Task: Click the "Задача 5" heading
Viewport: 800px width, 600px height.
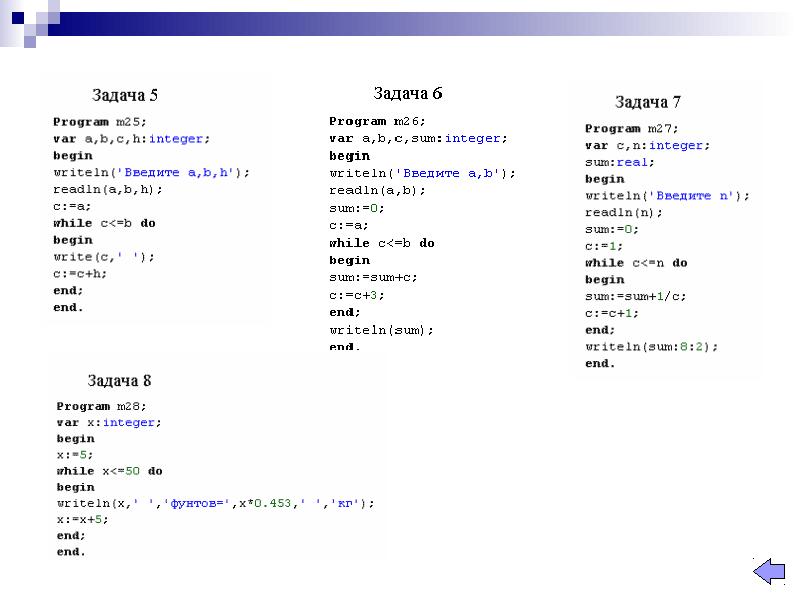Action: [125, 96]
